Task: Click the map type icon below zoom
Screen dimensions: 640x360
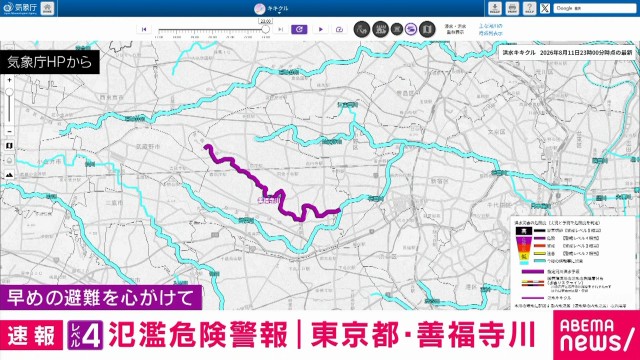Action: (x=9, y=146)
